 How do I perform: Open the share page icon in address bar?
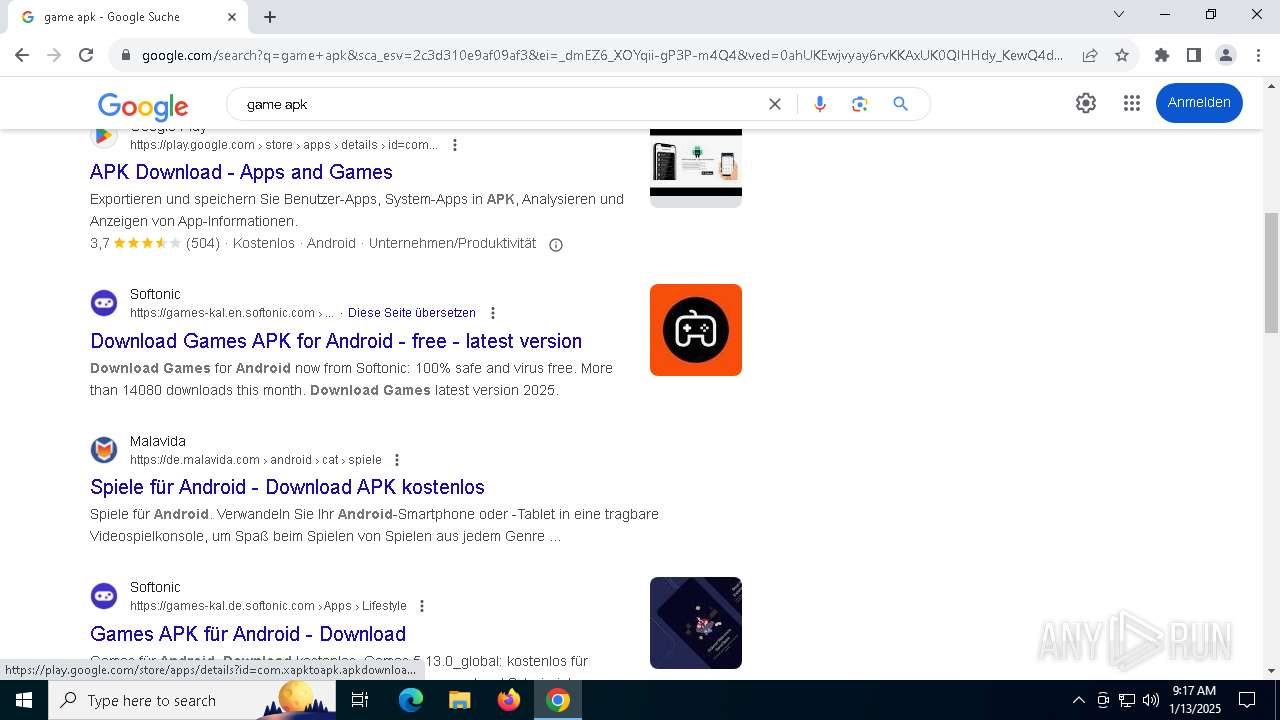tap(1090, 56)
